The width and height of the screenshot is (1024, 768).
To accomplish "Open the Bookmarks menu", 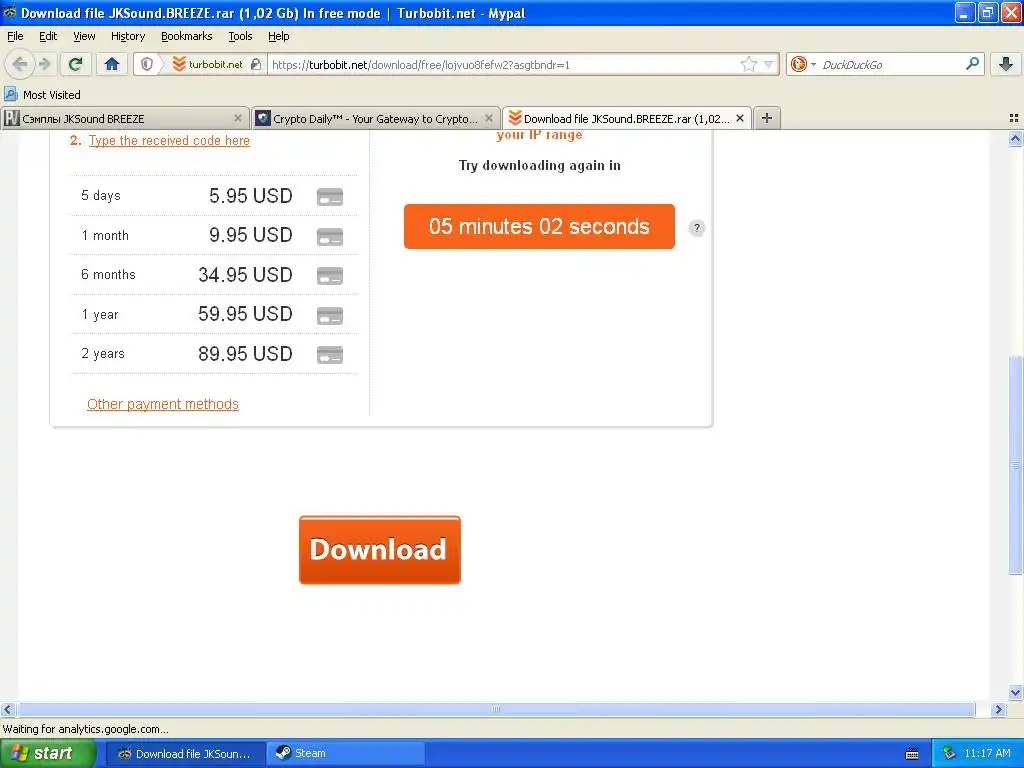I will point(186,36).
